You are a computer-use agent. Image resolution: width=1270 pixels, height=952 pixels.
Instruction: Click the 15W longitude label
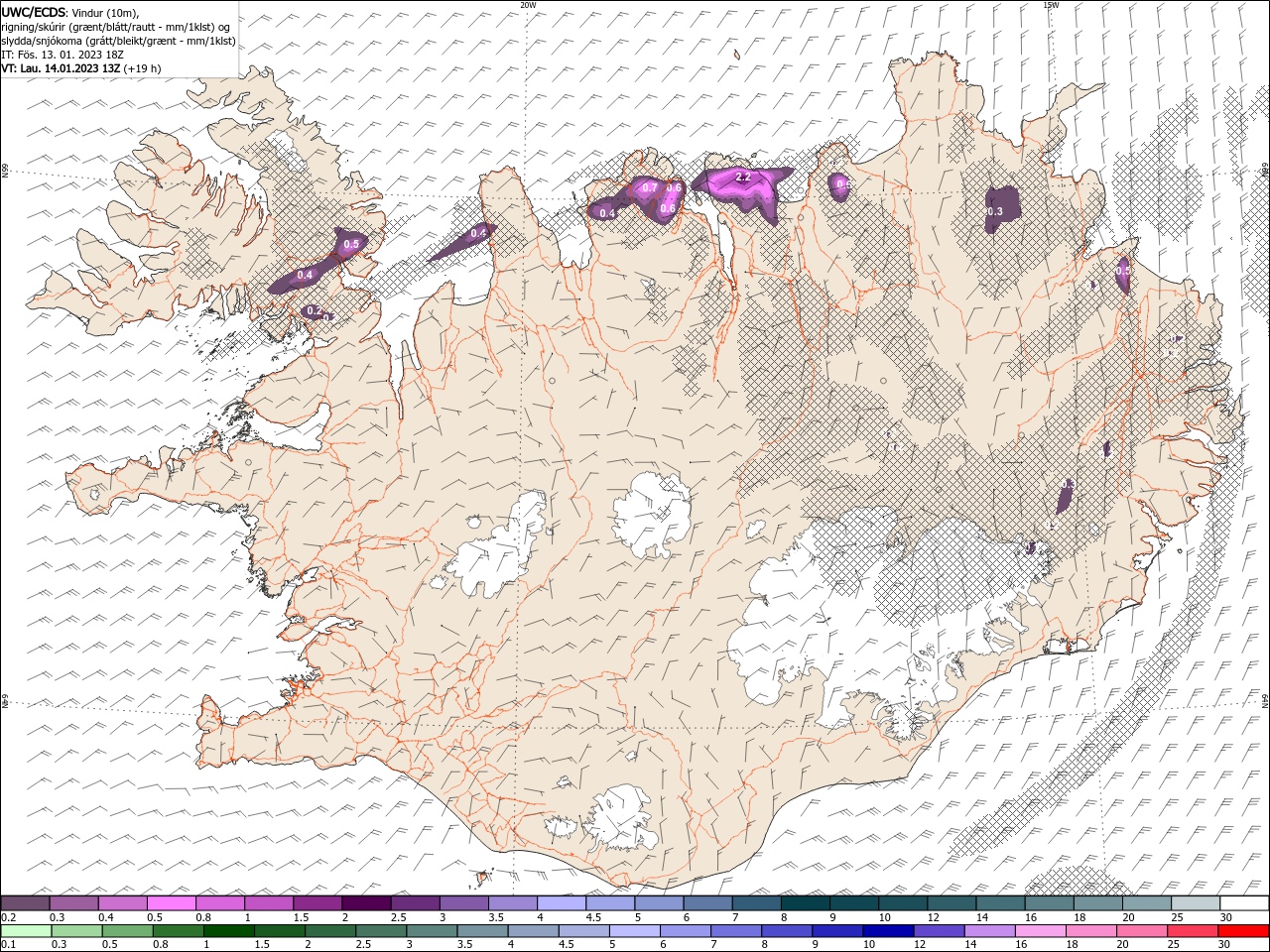tap(1051, 5)
